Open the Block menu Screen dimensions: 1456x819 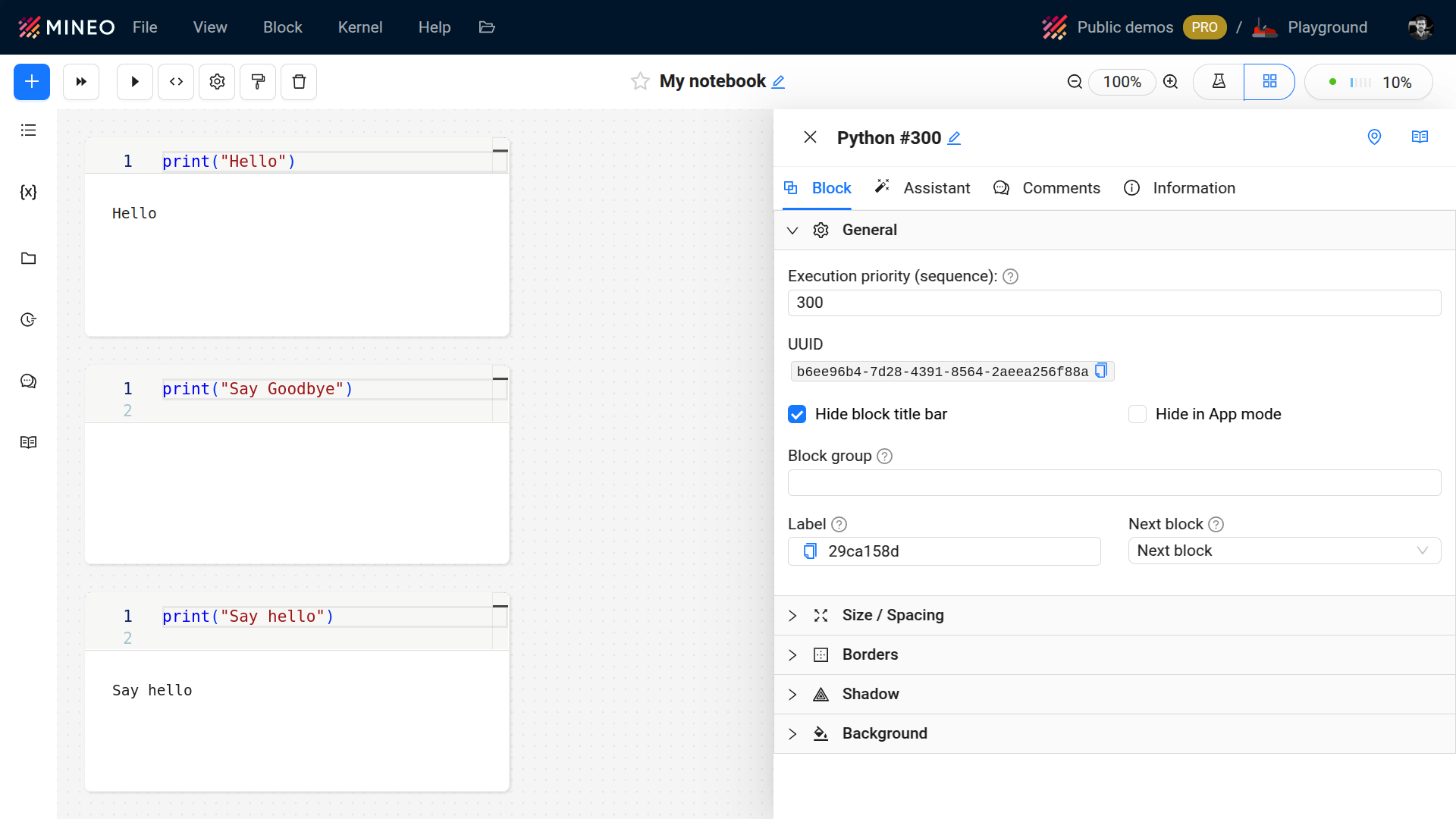click(x=283, y=27)
